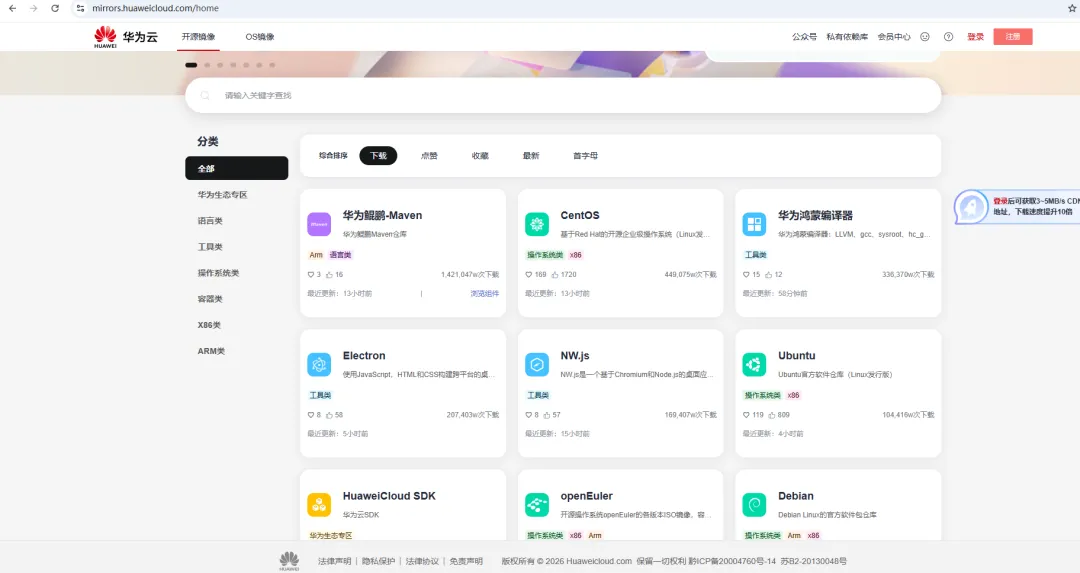Select the 华为生态专区 category
1080x573 pixels.
point(222,195)
